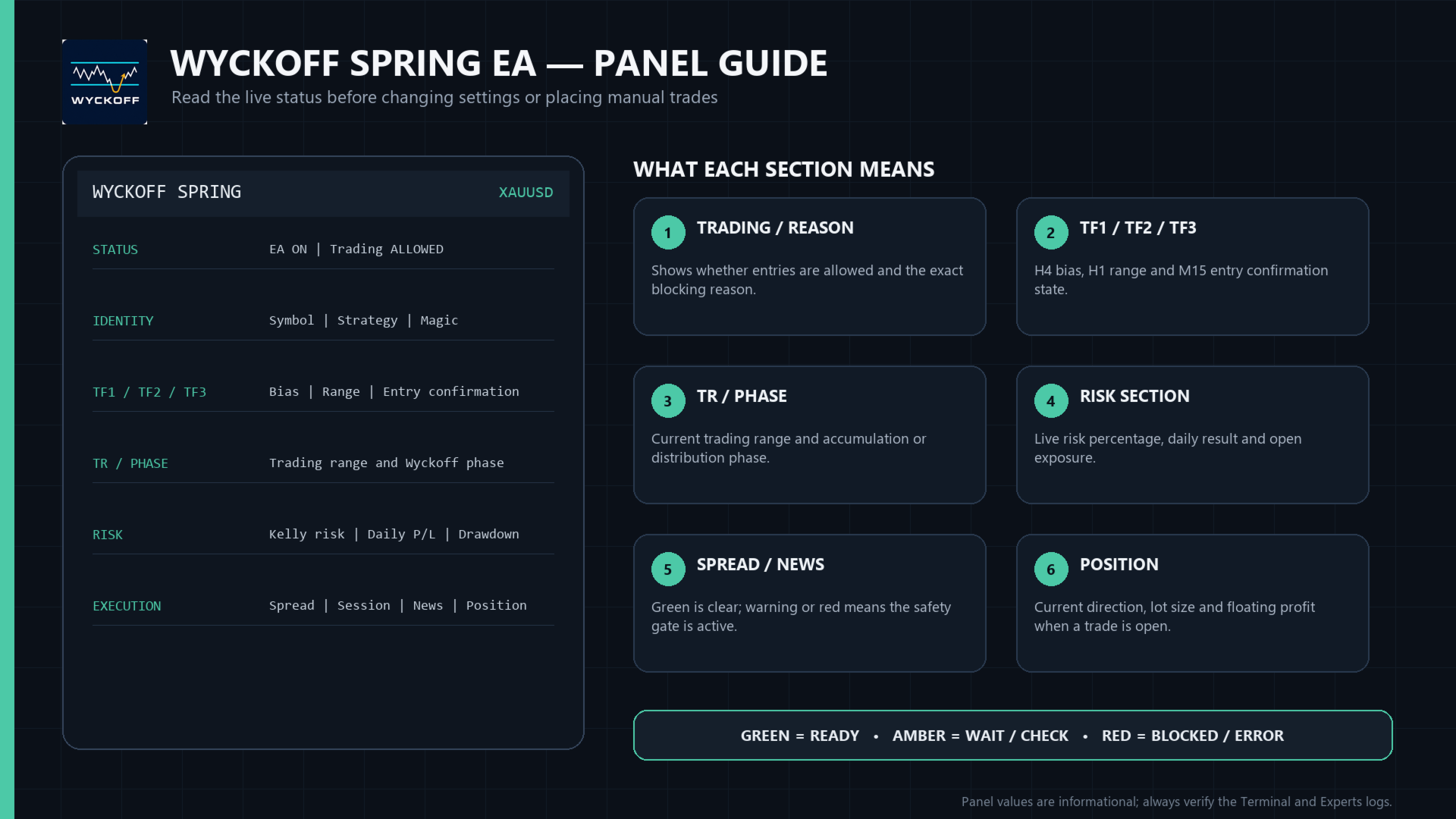The height and width of the screenshot is (819, 1456).
Task: Click the number 4 Risk Section badge
Action: pos(1051,401)
